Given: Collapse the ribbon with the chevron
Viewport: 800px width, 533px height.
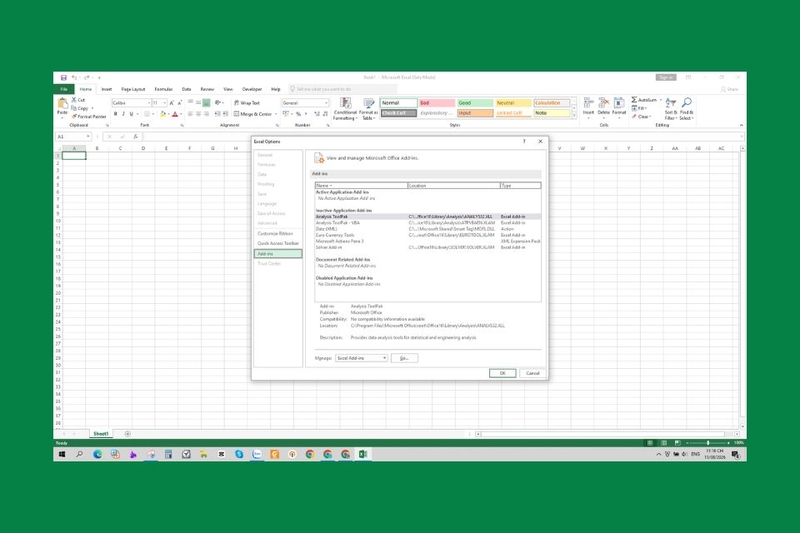Looking at the screenshot, I should [x=741, y=125].
